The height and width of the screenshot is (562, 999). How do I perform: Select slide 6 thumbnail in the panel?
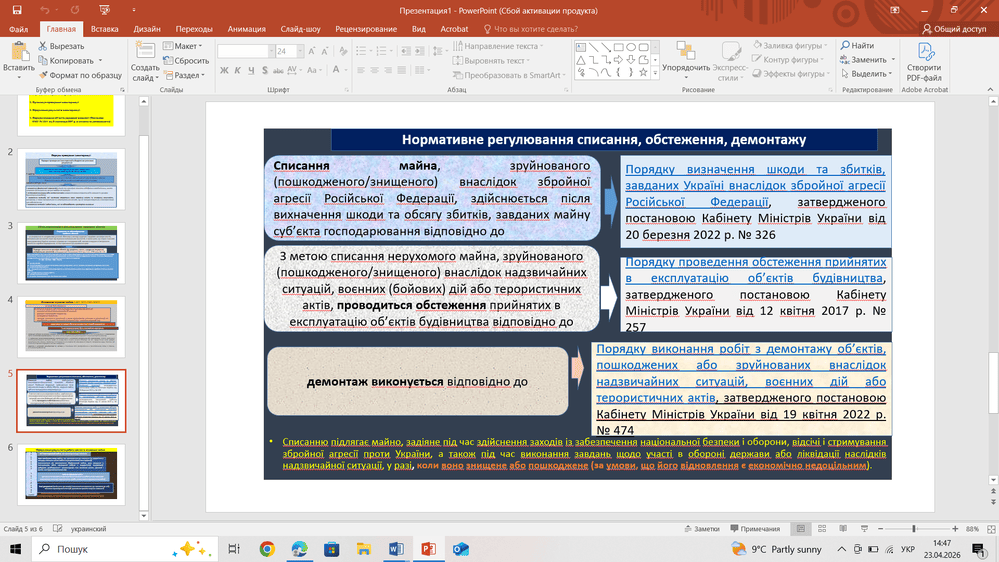click(70, 476)
